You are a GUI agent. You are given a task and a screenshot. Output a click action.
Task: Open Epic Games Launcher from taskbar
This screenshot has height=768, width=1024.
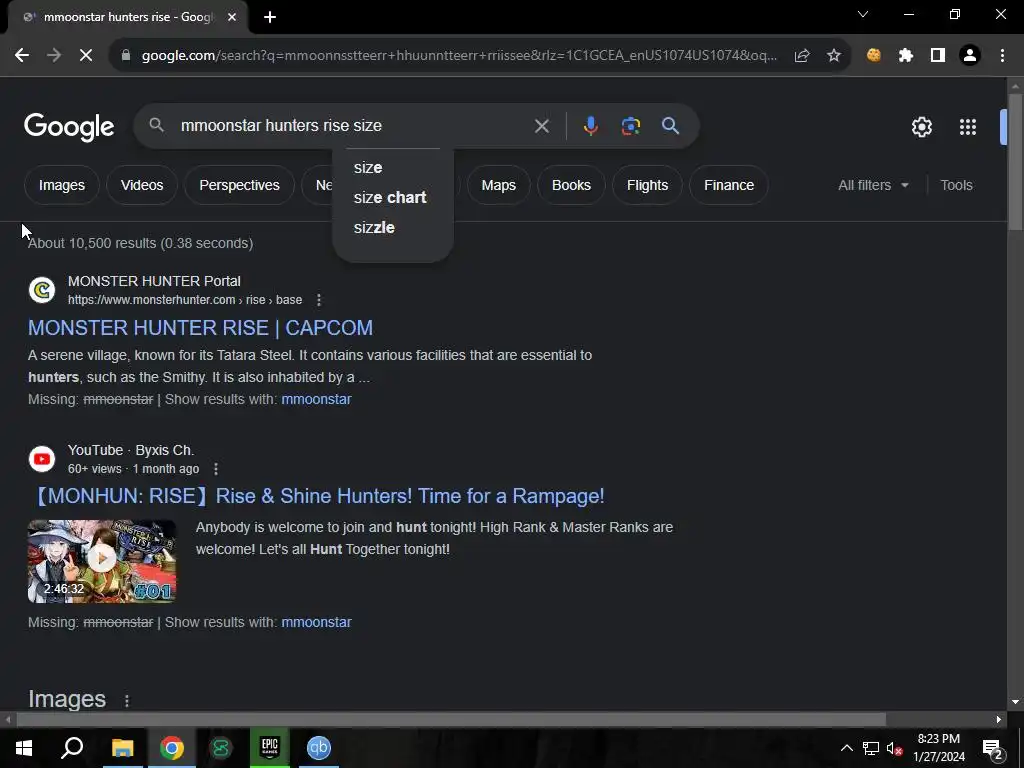tap(270, 748)
